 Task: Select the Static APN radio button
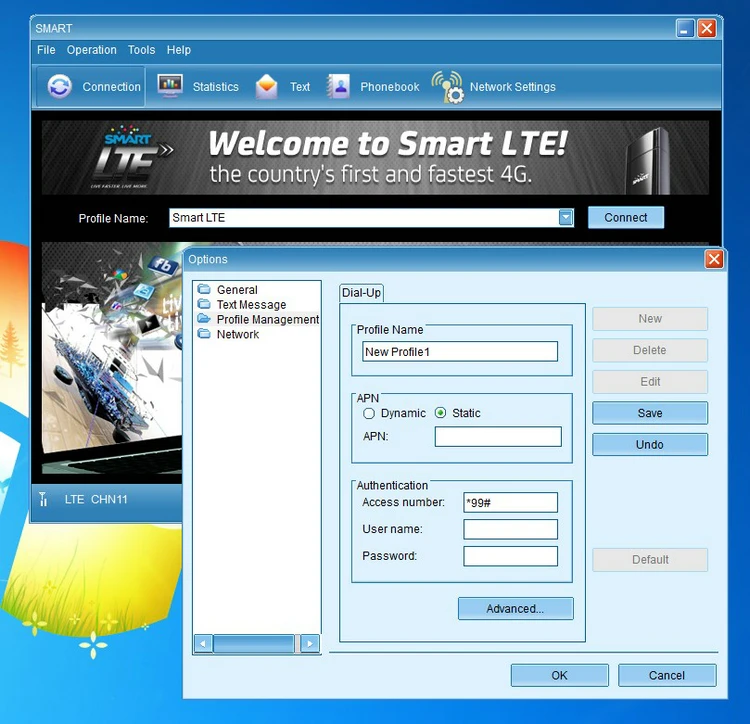pos(441,413)
